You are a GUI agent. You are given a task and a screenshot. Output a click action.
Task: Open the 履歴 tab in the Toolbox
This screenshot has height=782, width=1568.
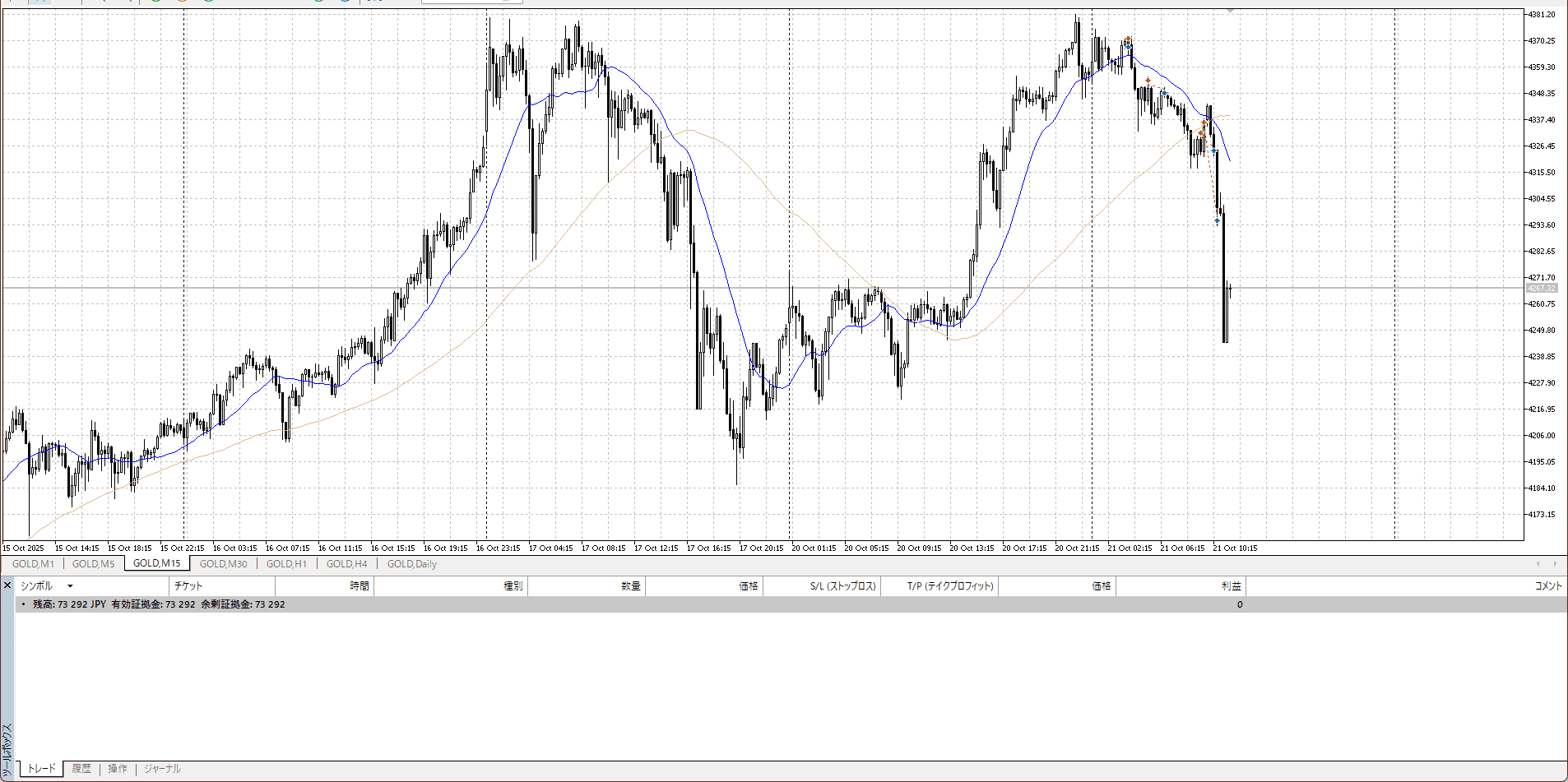(x=81, y=769)
